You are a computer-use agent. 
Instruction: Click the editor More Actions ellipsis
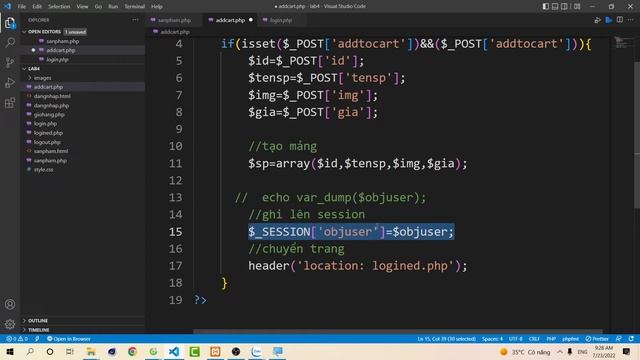coord(631,20)
